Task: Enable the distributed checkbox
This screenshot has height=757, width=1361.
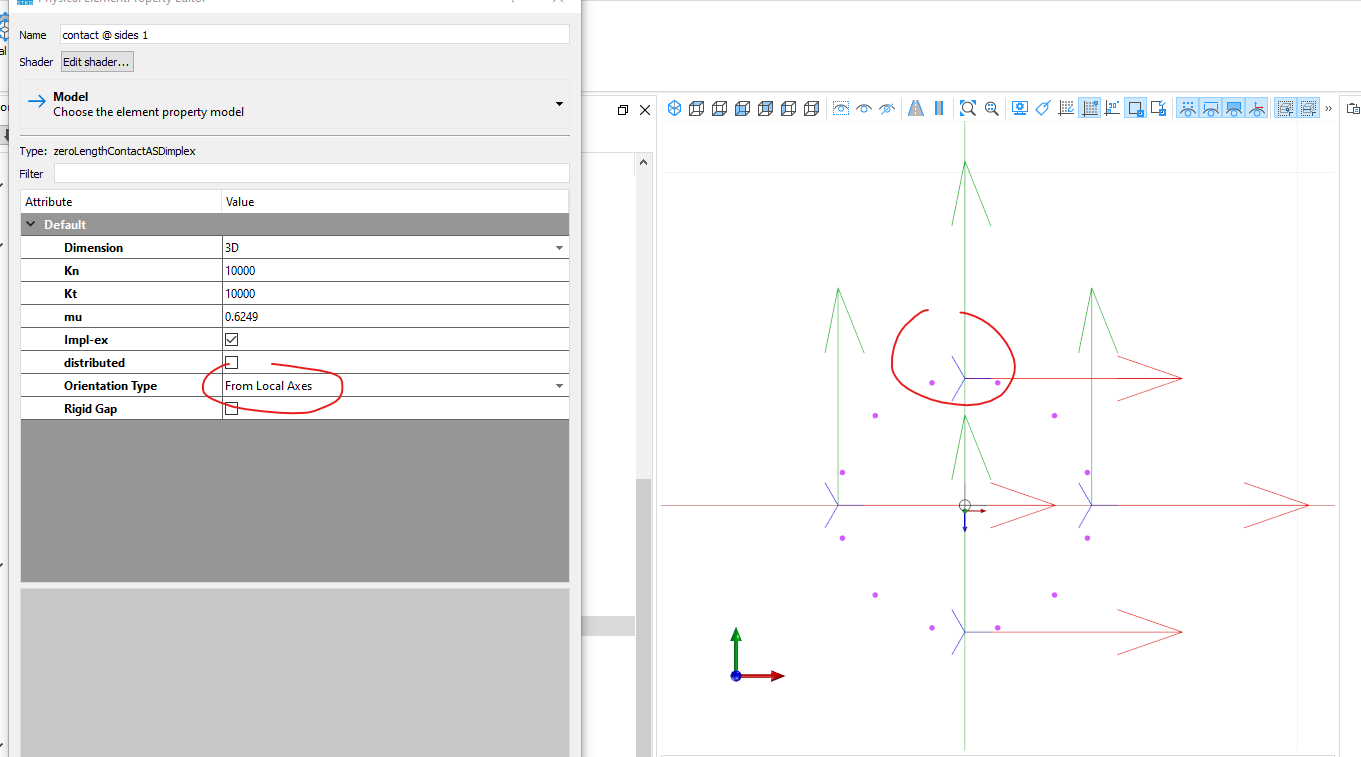Action: 231,363
